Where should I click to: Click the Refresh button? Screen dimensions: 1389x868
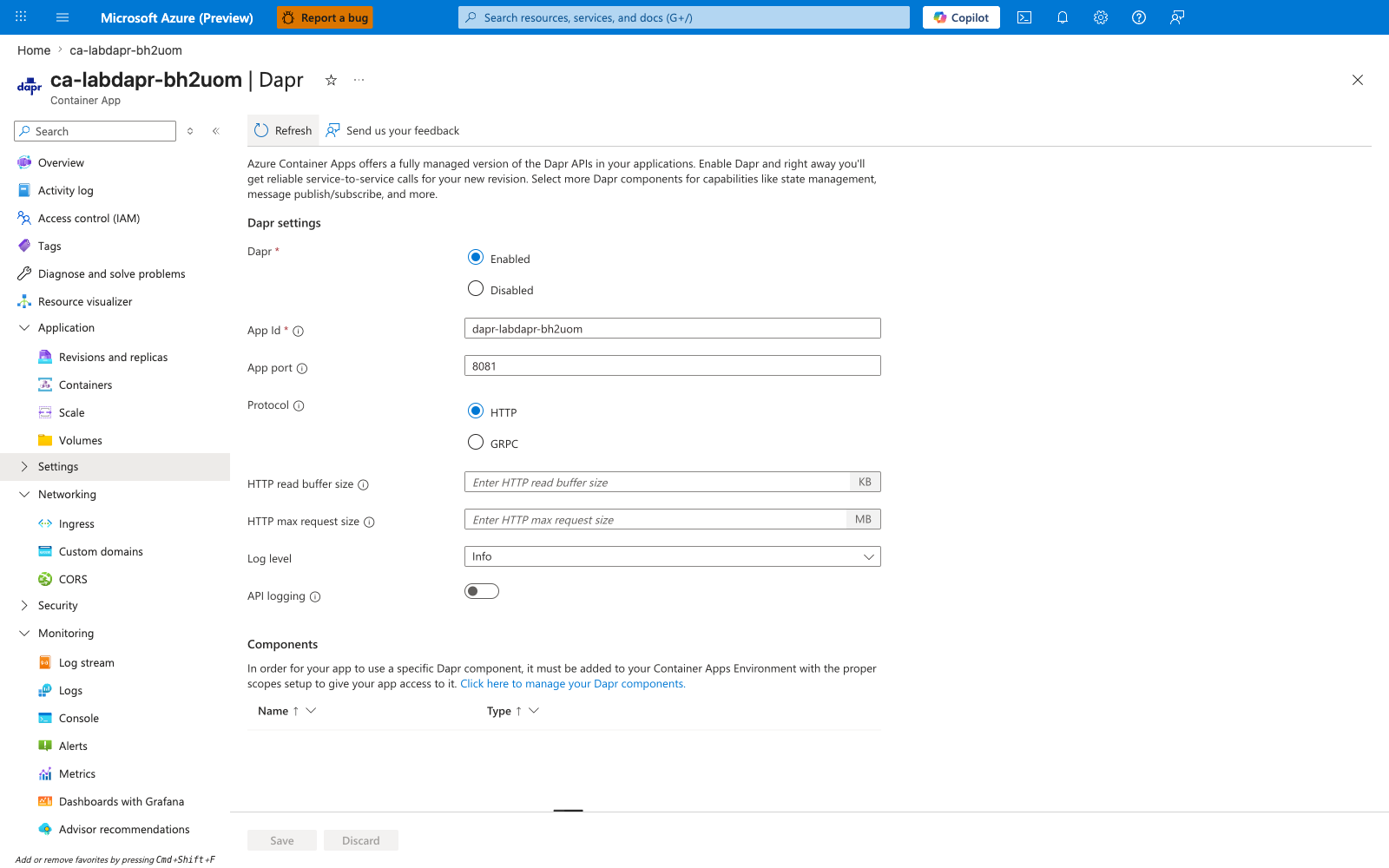point(283,130)
